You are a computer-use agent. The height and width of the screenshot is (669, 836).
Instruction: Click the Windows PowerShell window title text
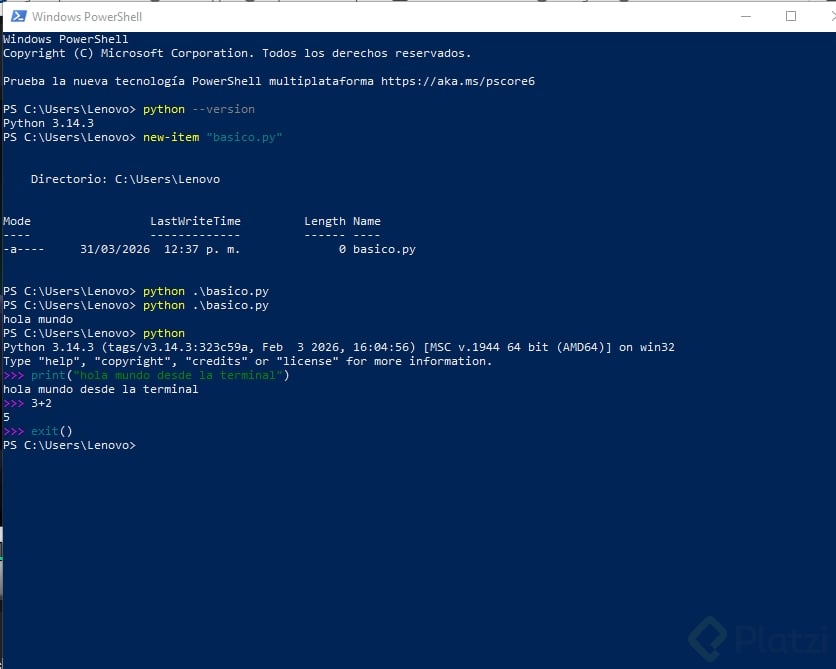click(x=87, y=17)
